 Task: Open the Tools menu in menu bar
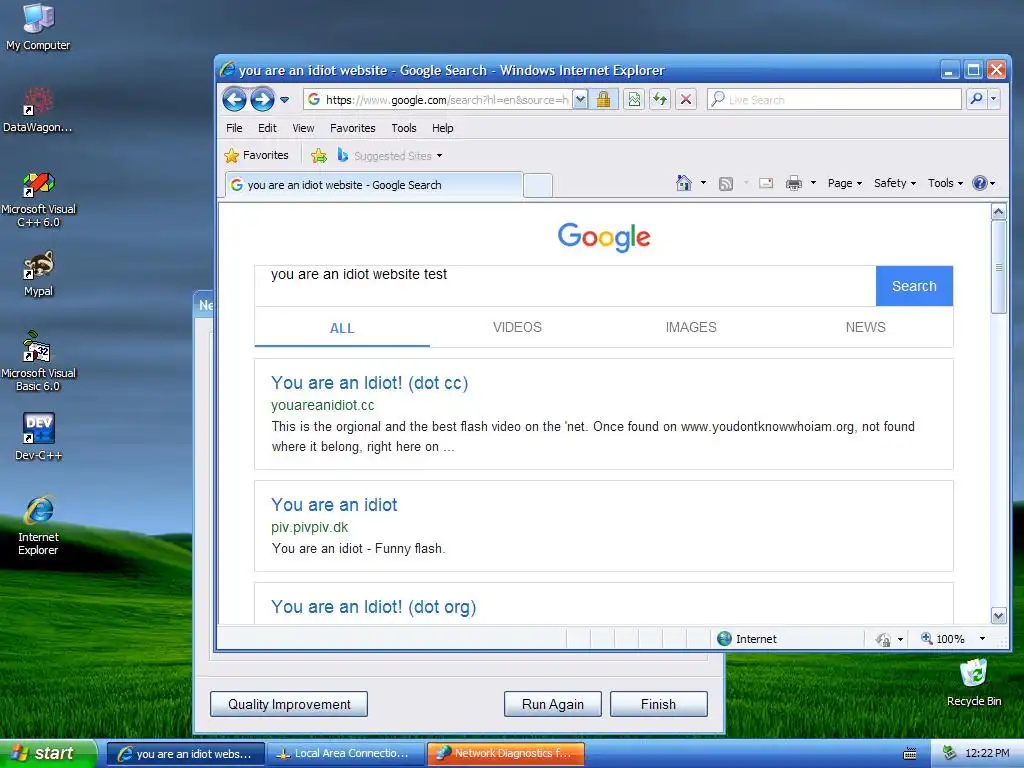[404, 128]
